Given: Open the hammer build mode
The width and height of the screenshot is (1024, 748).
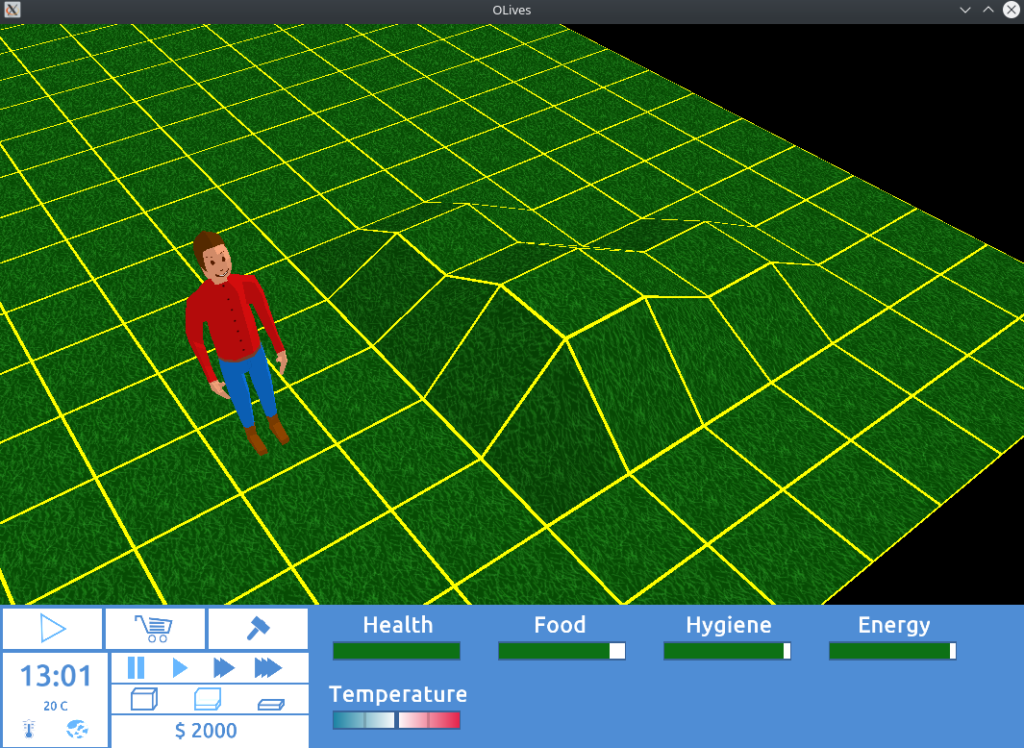Looking at the screenshot, I should (258, 628).
